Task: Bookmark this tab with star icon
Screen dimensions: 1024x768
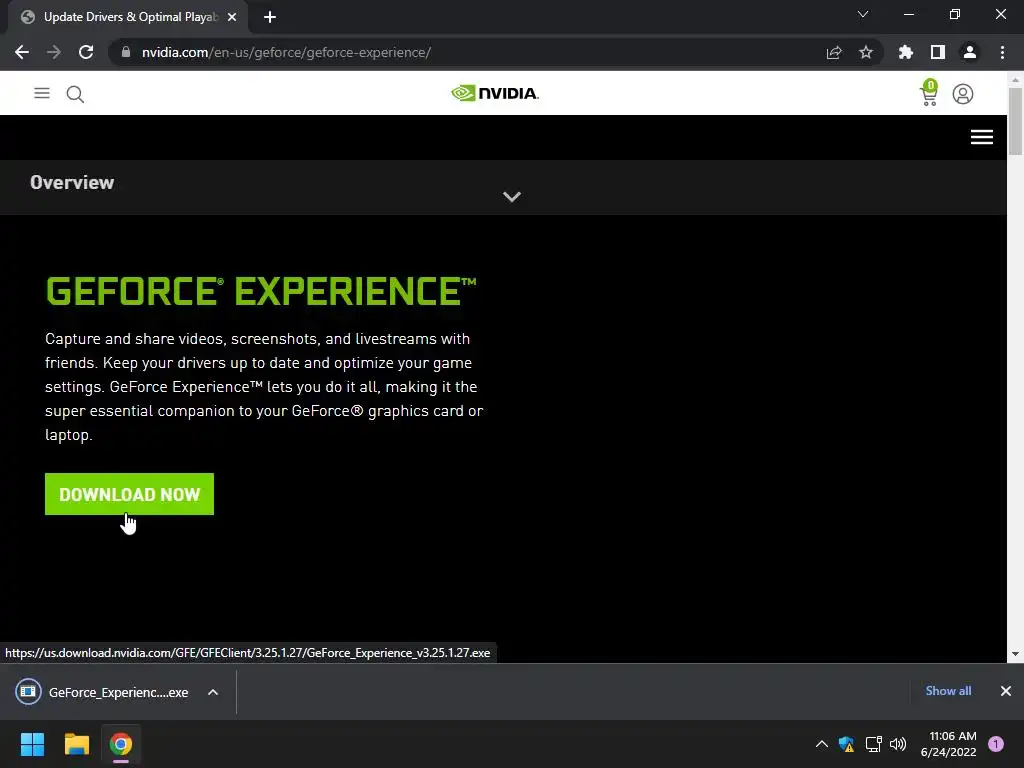Action: (x=866, y=52)
